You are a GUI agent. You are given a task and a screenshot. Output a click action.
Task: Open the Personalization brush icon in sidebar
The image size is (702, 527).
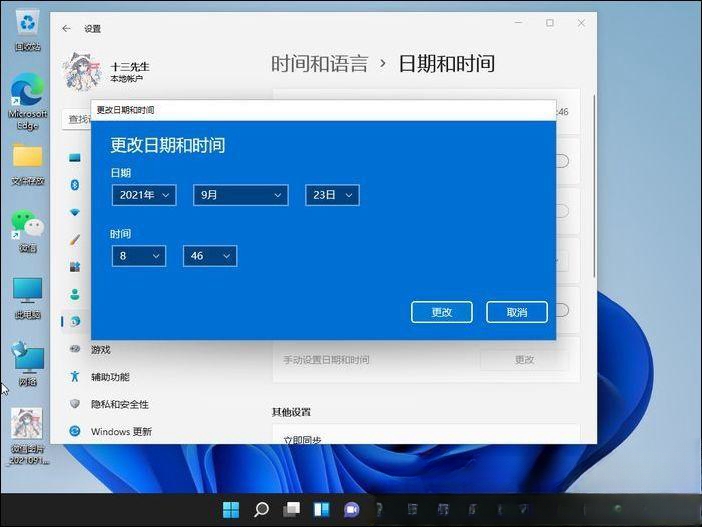tap(75, 240)
